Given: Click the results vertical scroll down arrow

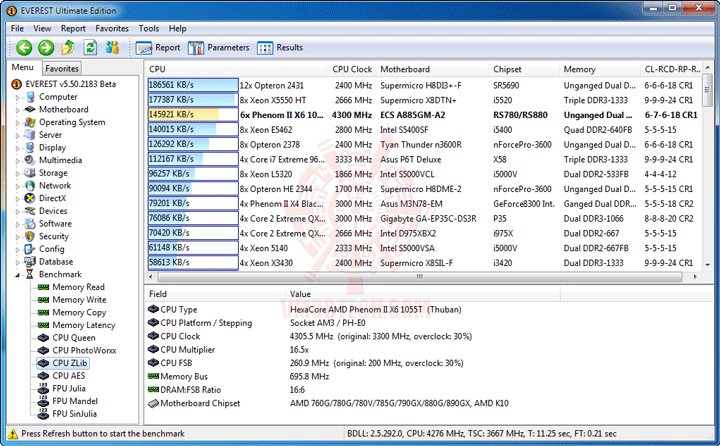Looking at the screenshot, I should click(707, 265).
